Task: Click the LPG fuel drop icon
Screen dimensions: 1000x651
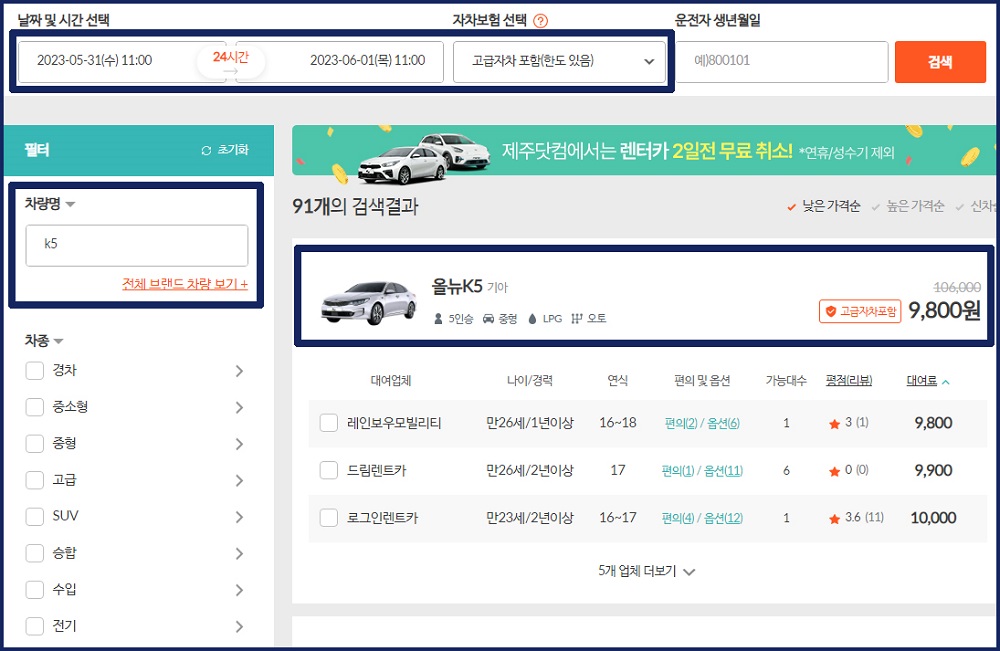Action: pos(533,318)
